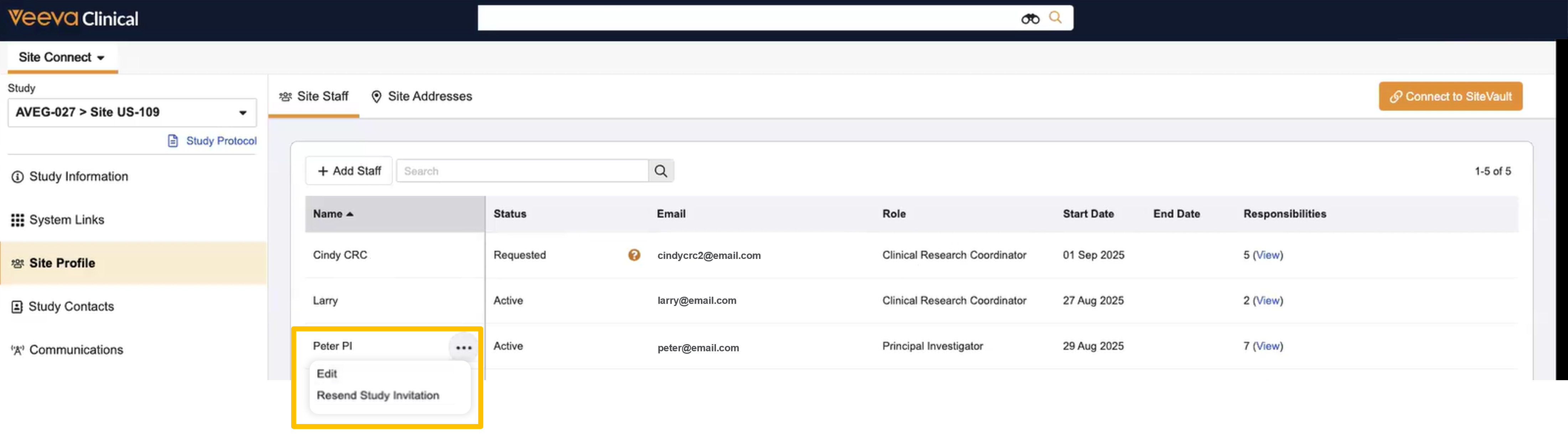Screen dimensions: 1568x439
Task: Click the Add Staff button
Action: (x=349, y=171)
